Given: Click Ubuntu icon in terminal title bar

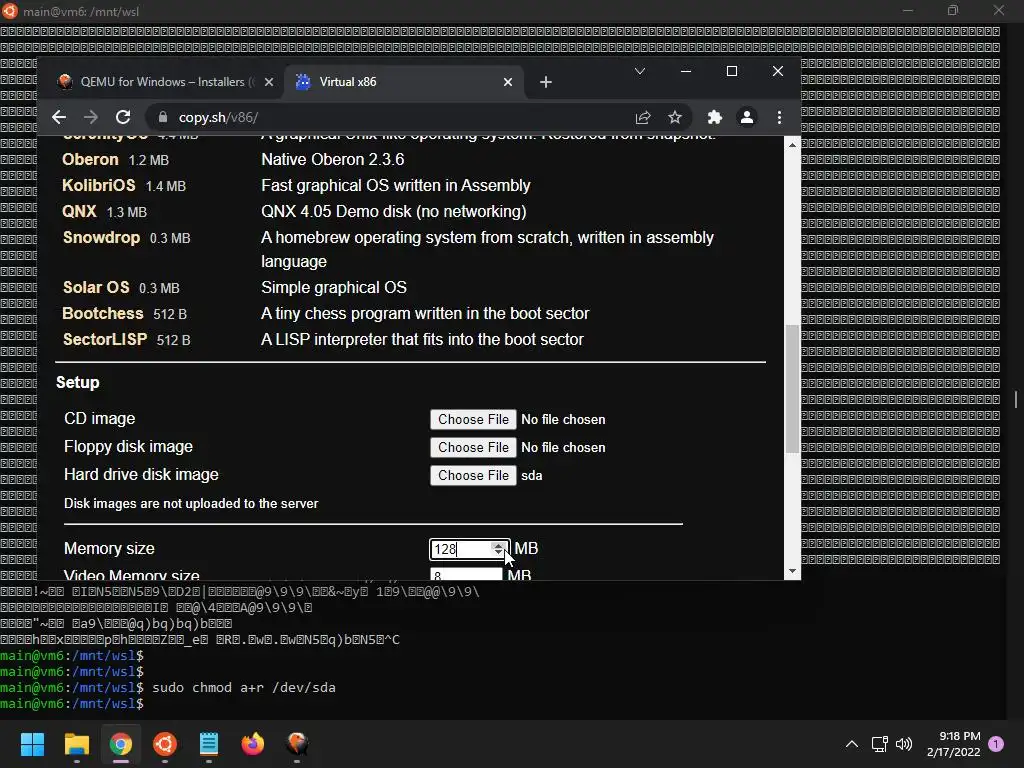Looking at the screenshot, I should (x=10, y=10).
